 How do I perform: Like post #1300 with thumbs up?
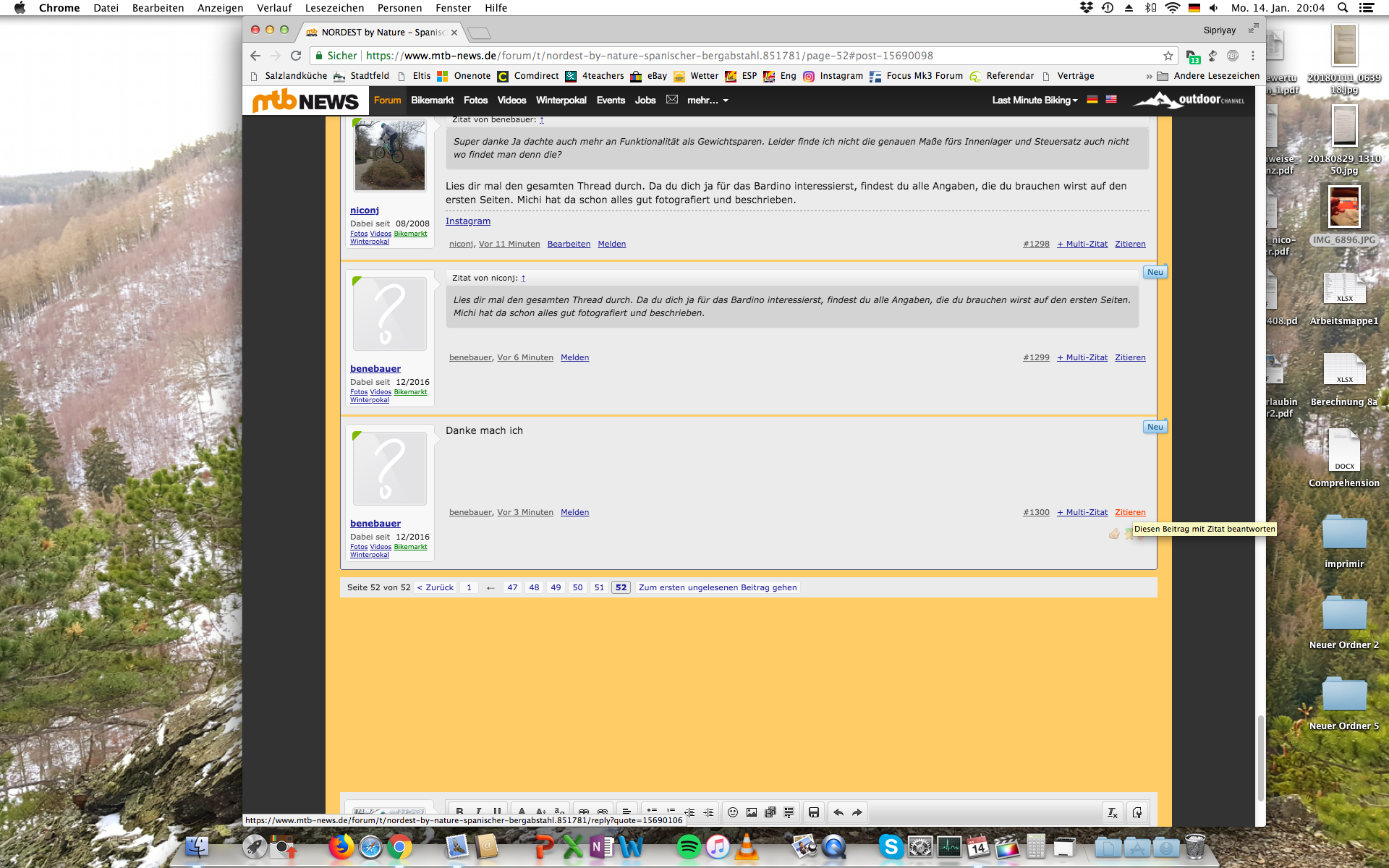(x=1114, y=534)
